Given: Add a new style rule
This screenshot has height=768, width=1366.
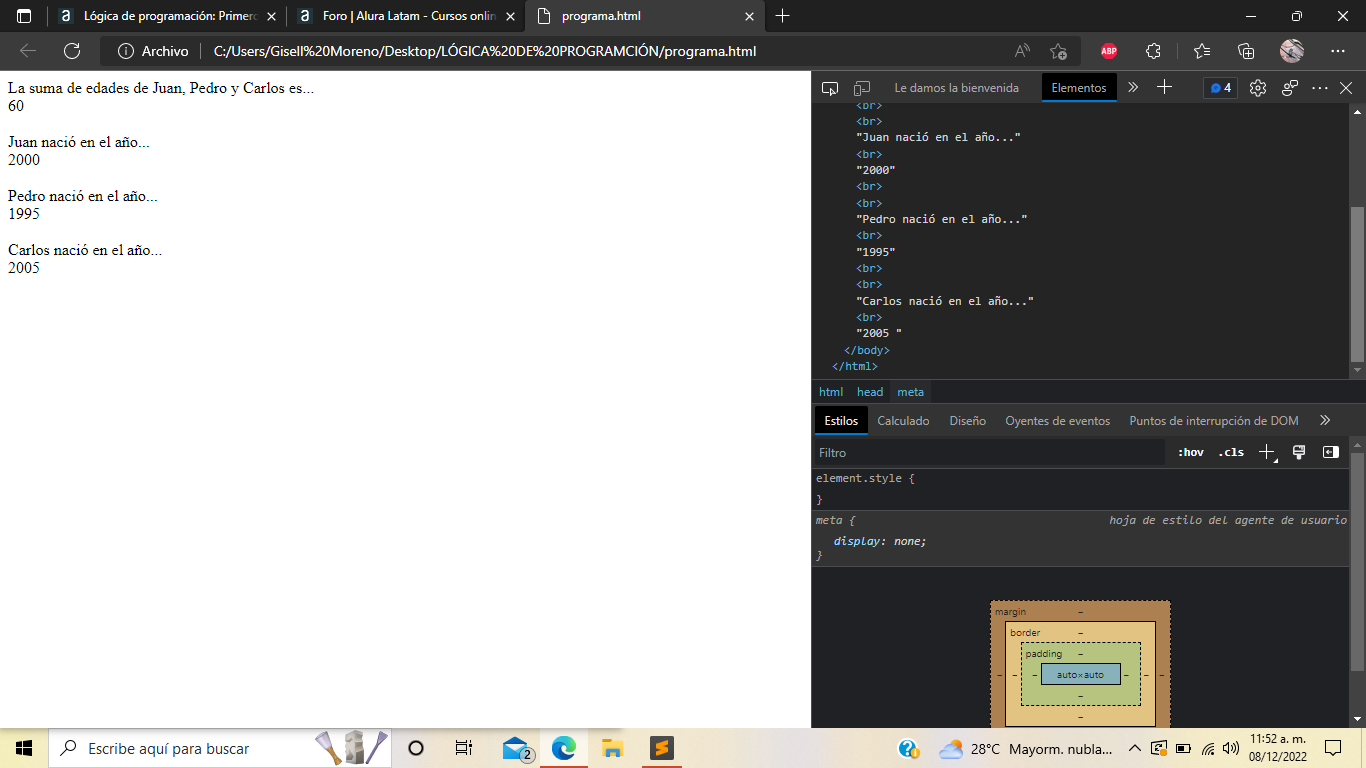Looking at the screenshot, I should coord(1267,453).
